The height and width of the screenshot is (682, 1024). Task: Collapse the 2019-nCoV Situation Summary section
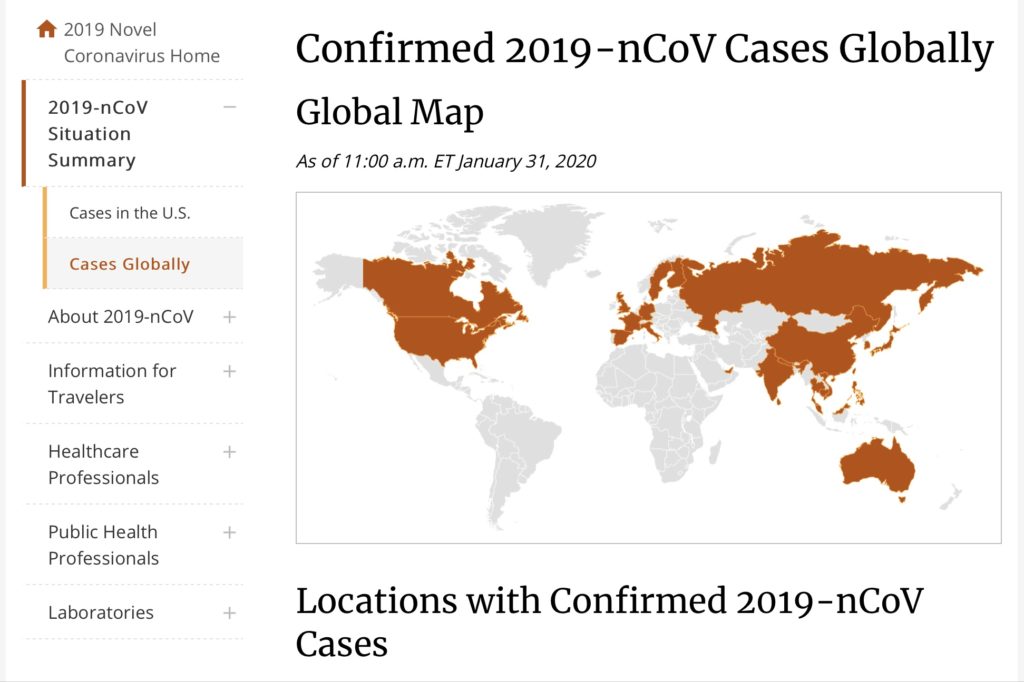(x=230, y=107)
